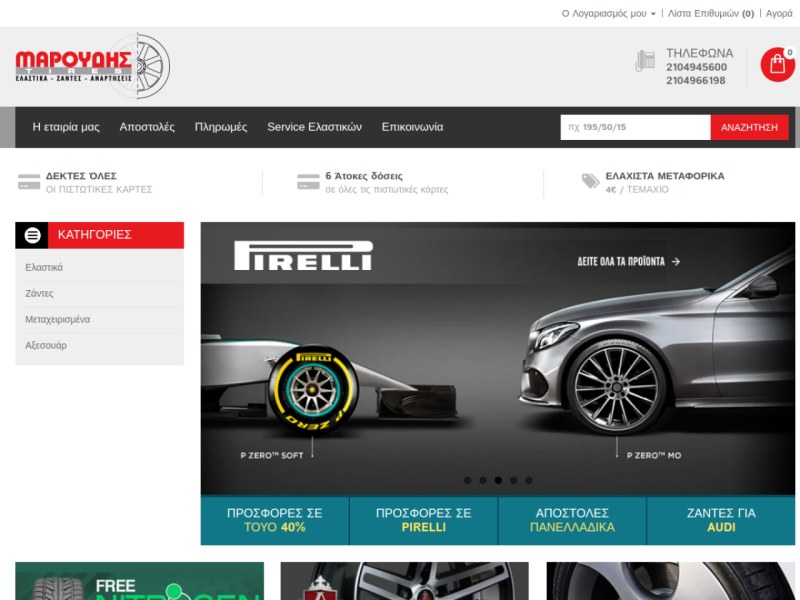The height and width of the screenshot is (600, 800).
Task: Click ΔΕΙΤΕ ΟΛΑ ΤΑ ΠΡΟΪΟΝΤΑ on banner
Action: coord(621,261)
